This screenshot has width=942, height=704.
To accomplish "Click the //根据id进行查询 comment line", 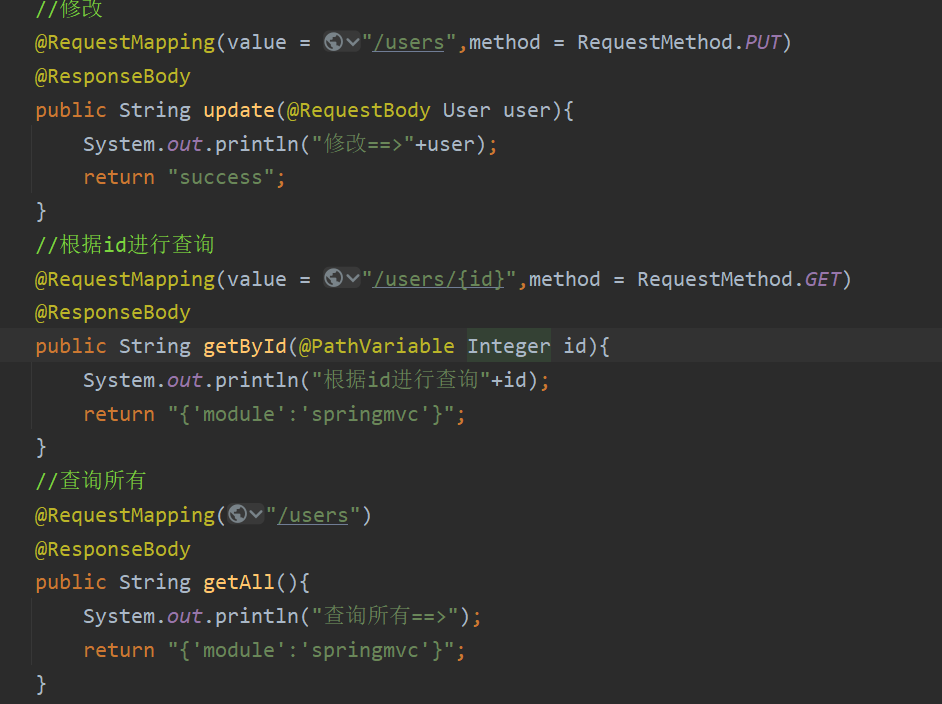I will click(x=125, y=245).
